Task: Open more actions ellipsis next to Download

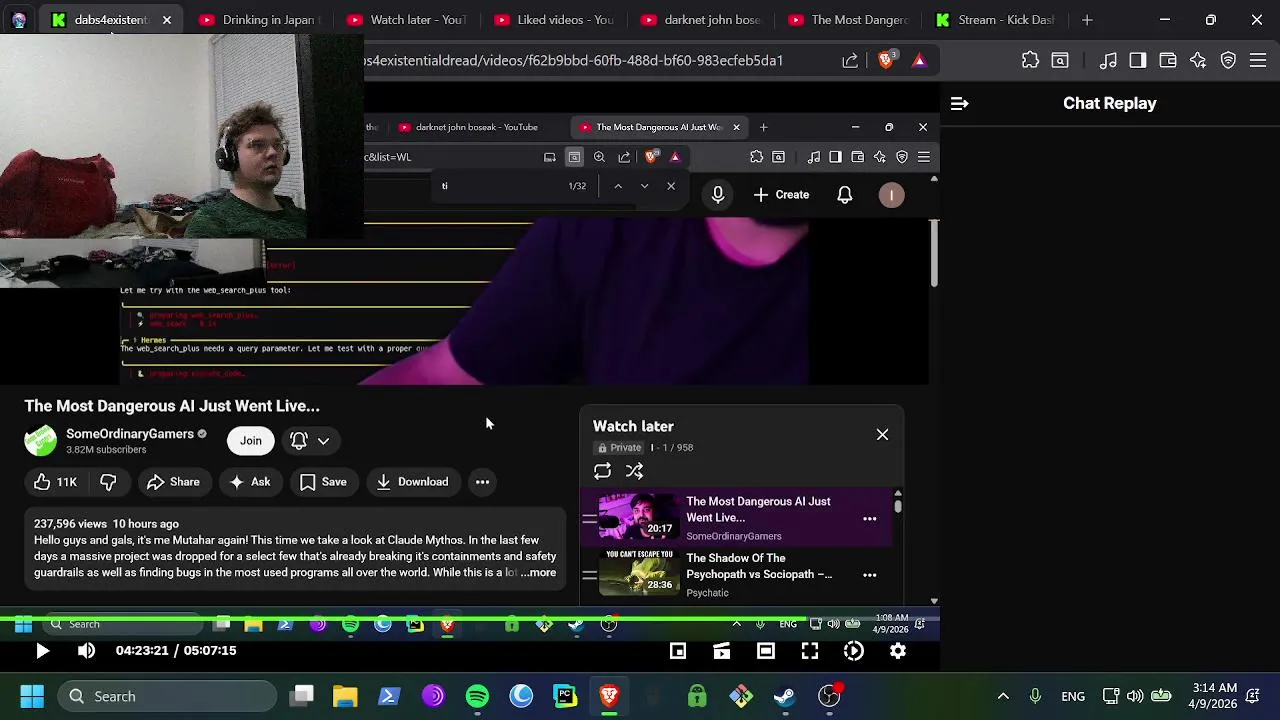Action: click(x=482, y=482)
